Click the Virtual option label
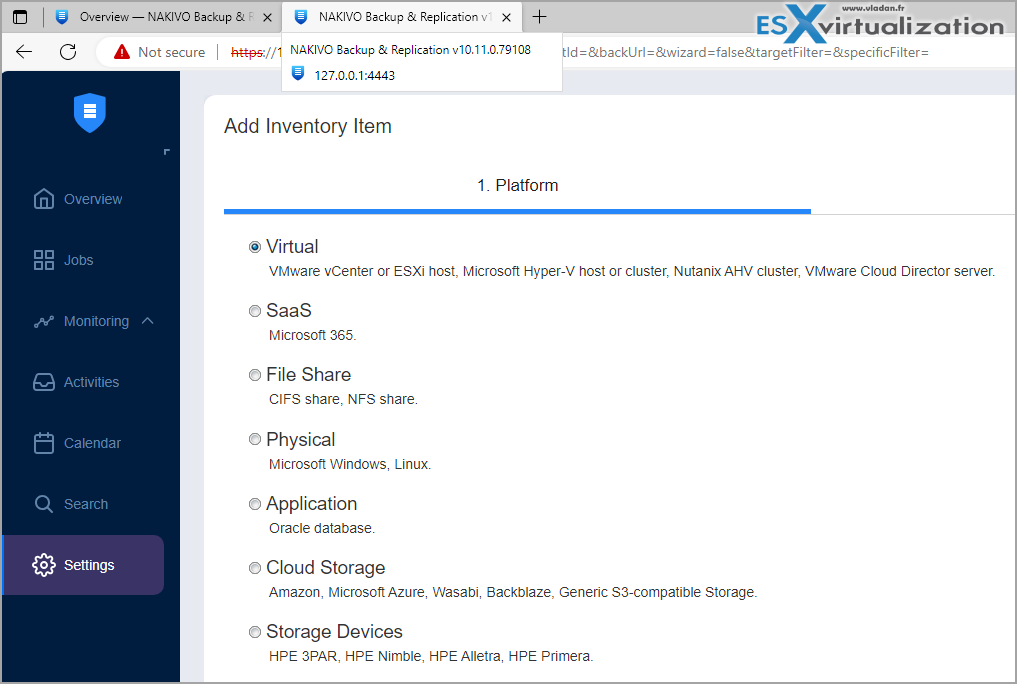The image size is (1017, 684). [292, 246]
